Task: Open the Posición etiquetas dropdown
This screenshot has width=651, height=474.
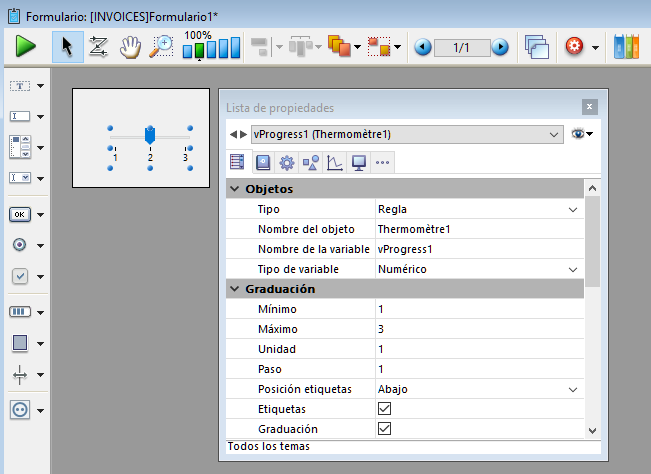Action: [x=573, y=389]
